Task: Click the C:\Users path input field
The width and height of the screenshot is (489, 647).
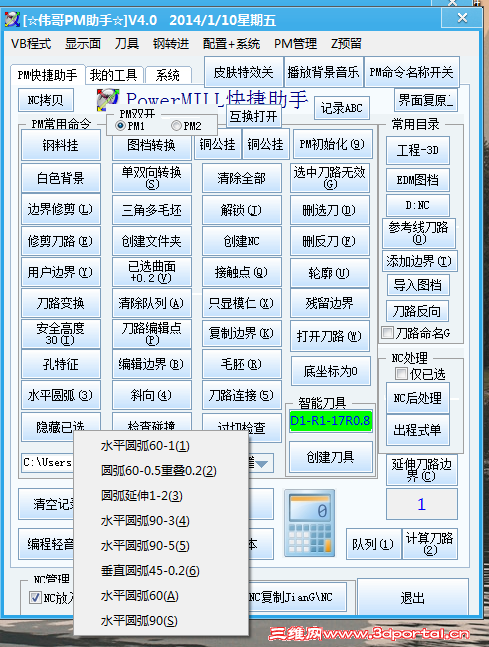Action: tap(48, 463)
